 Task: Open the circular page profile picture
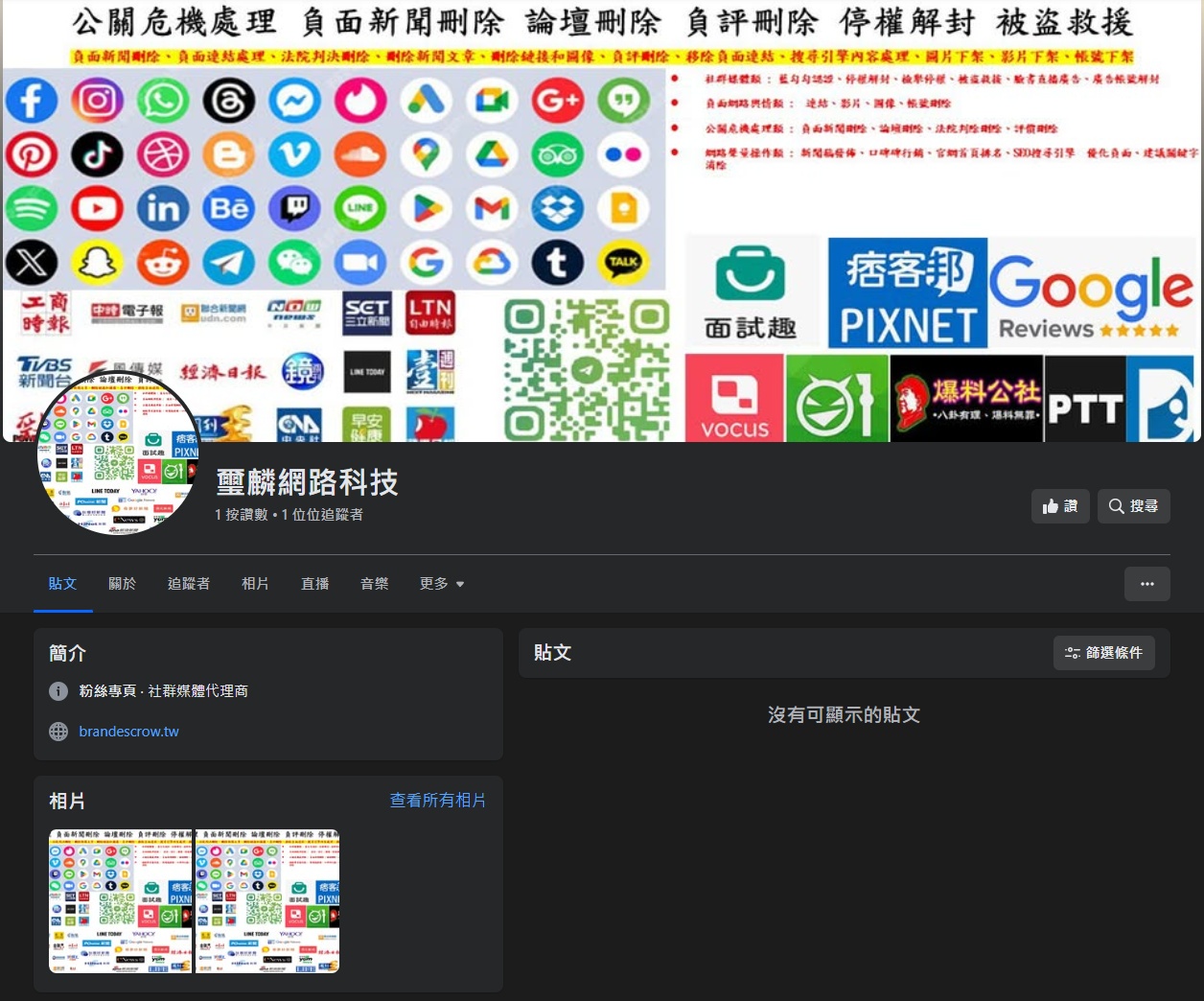tap(118, 453)
